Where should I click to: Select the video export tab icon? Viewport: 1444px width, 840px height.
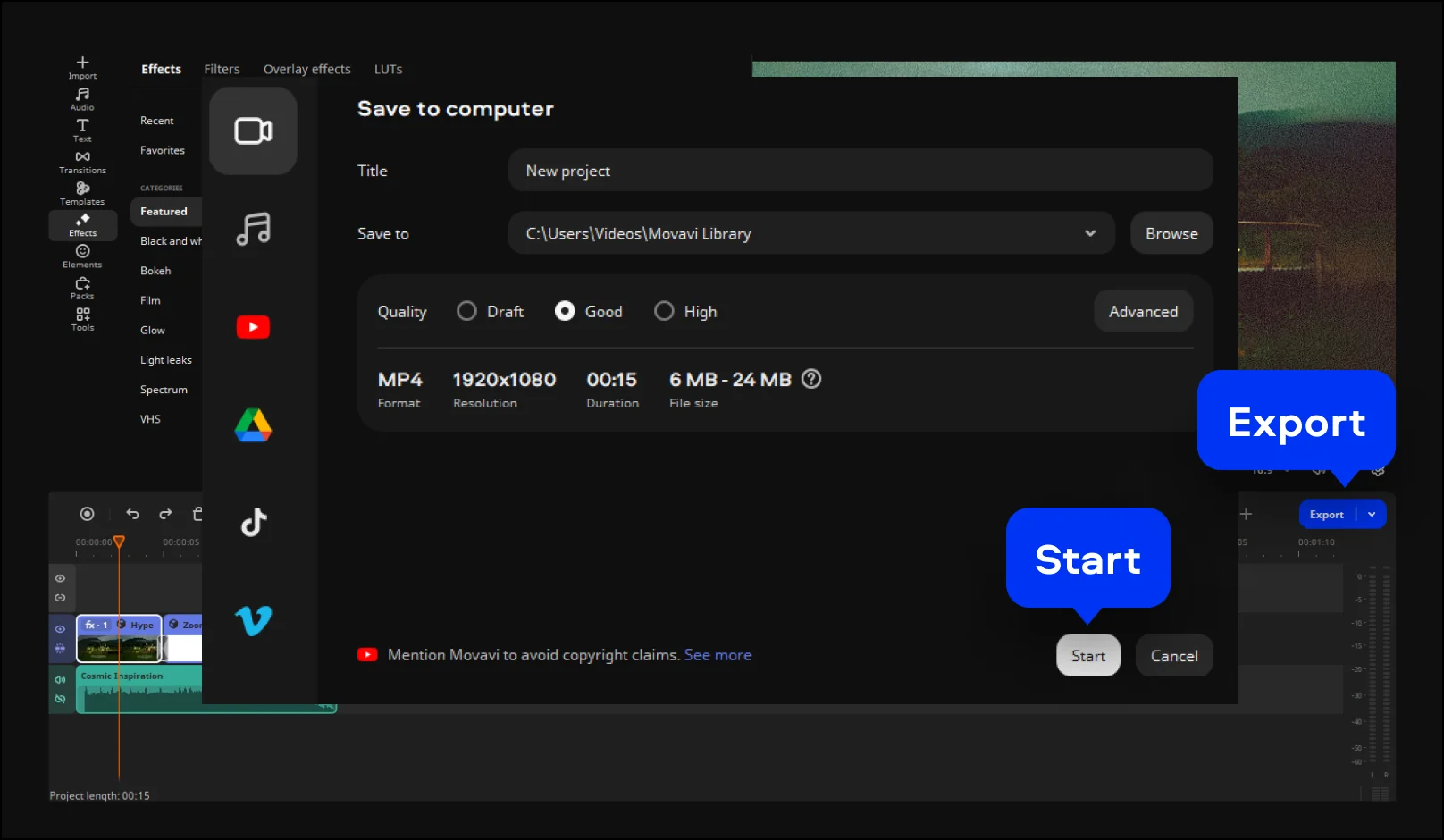pyautogui.click(x=253, y=131)
